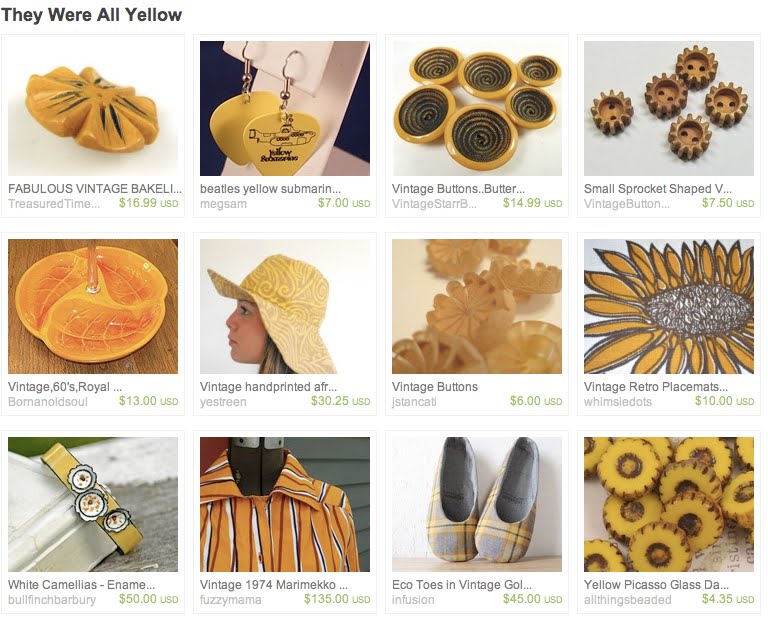
Task: View the yellow Picasso glass beads image
Action: (x=669, y=504)
